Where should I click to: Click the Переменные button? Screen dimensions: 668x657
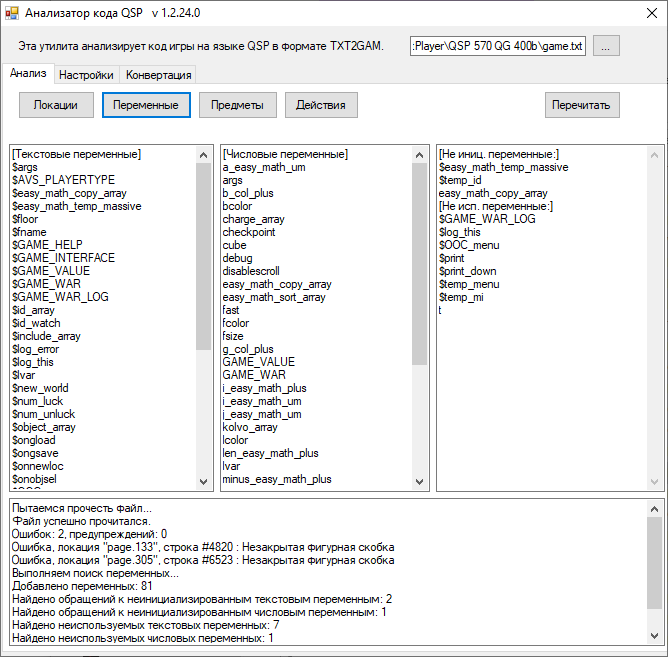click(x=145, y=105)
